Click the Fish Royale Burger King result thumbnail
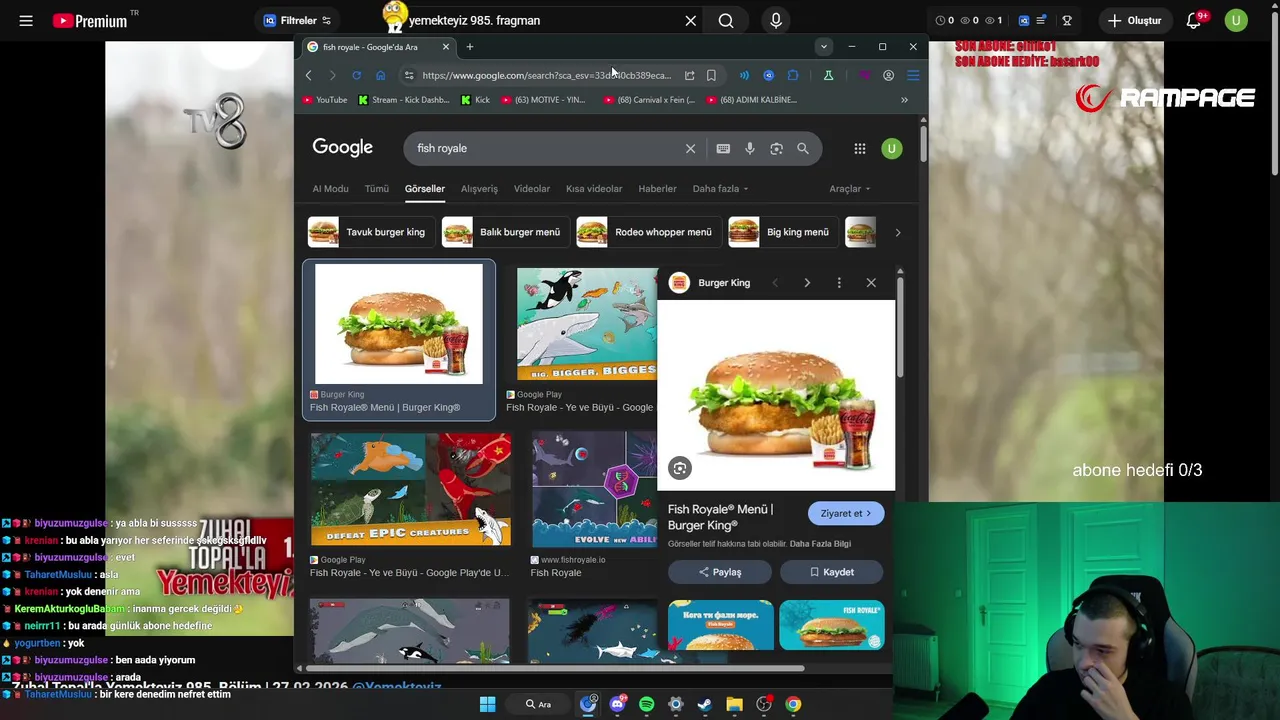The height and width of the screenshot is (720, 1280). (x=399, y=324)
